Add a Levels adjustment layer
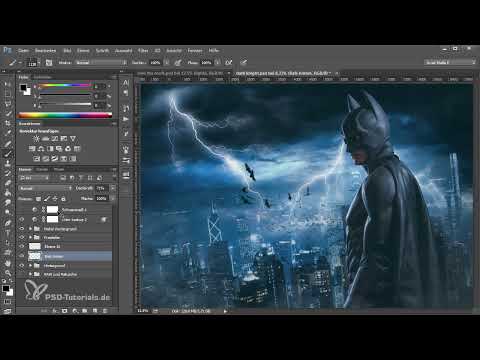 pyautogui.click(x=46, y=138)
